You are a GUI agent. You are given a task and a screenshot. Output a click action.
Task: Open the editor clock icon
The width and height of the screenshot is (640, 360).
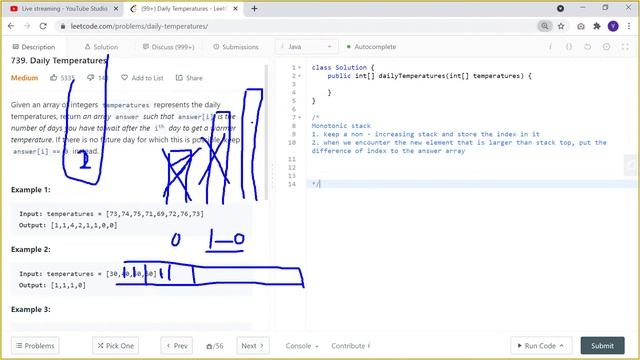[606, 47]
